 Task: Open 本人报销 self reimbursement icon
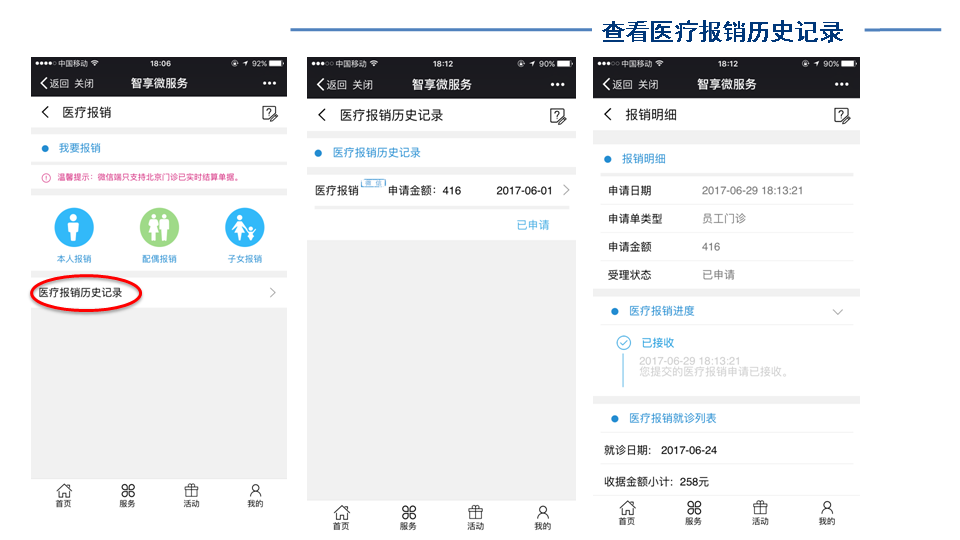(74, 228)
